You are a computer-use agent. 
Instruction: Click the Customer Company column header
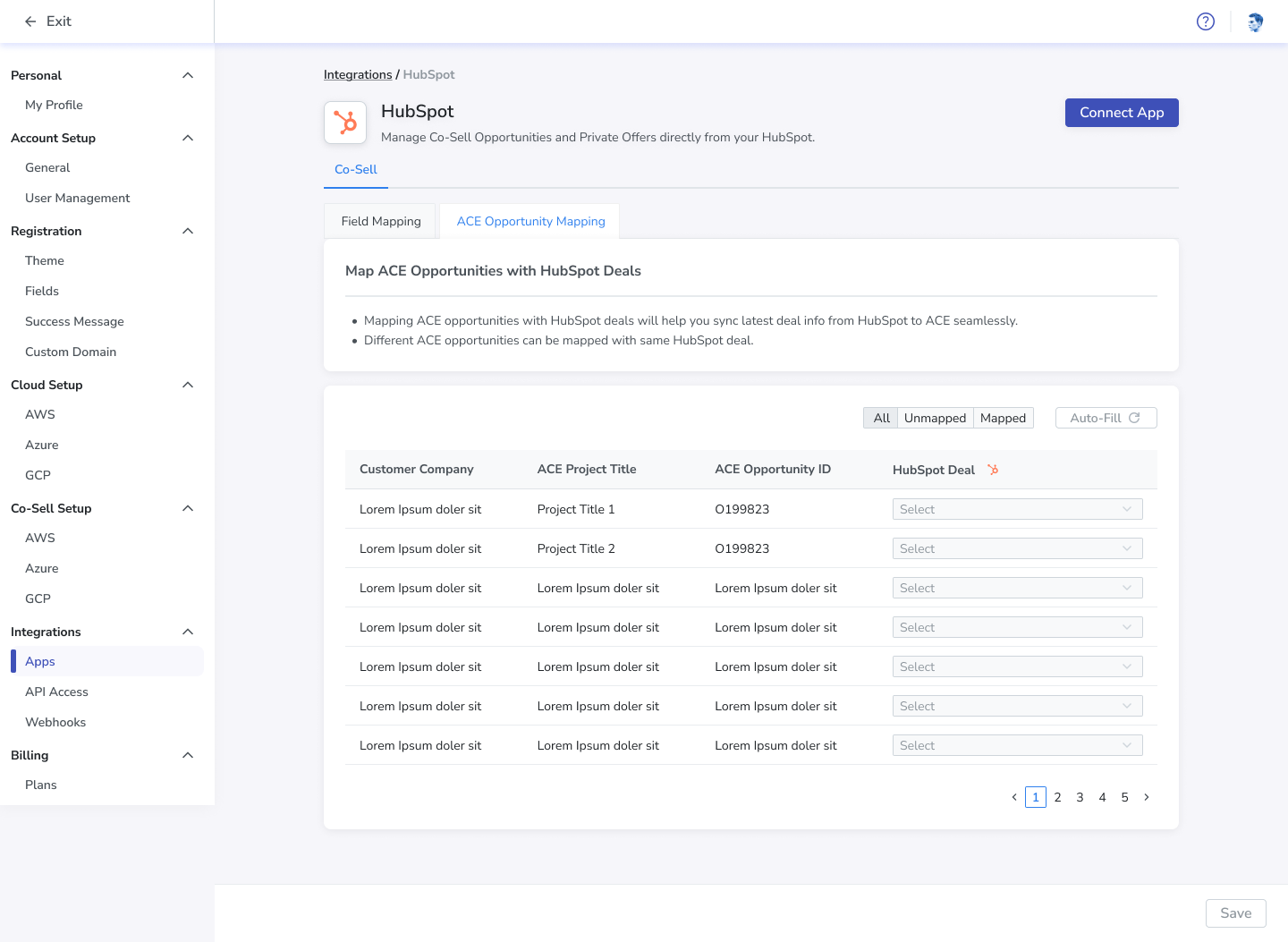click(417, 469)
